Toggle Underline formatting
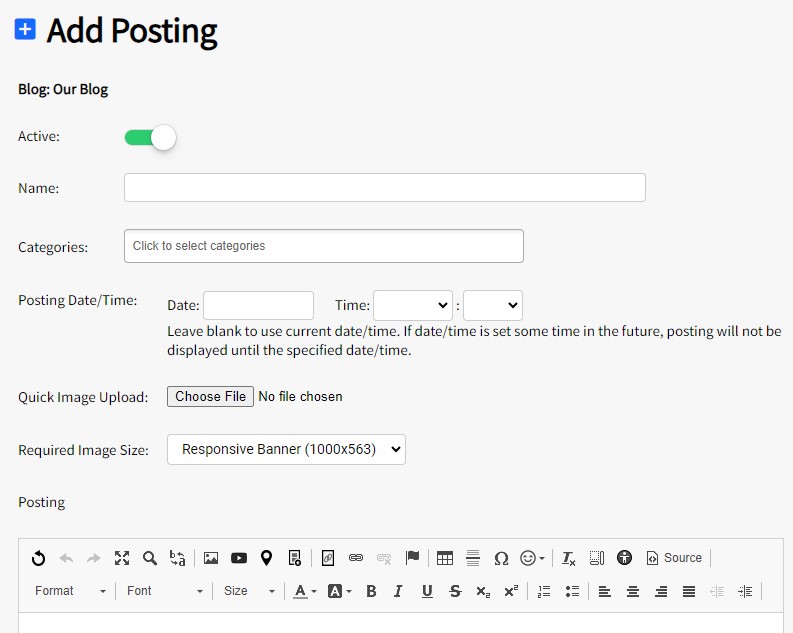793x633 pixels. pos(427,591)
